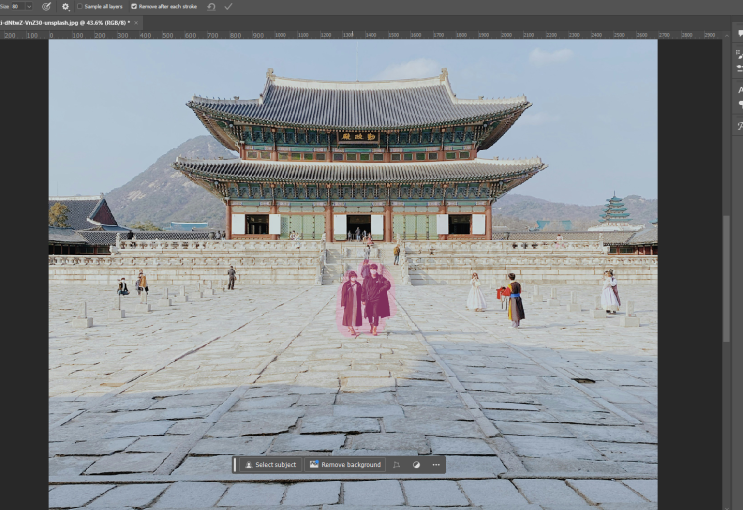
Task: Open the comments speech bubble panel icon
Action: [x=739, y=34]
